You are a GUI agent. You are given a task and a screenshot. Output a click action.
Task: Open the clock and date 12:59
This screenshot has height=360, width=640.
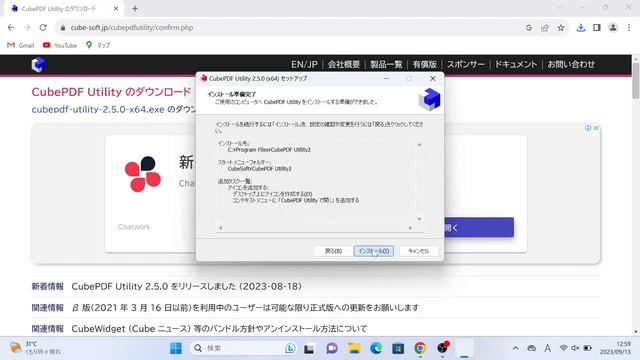(x=615, y=348)
